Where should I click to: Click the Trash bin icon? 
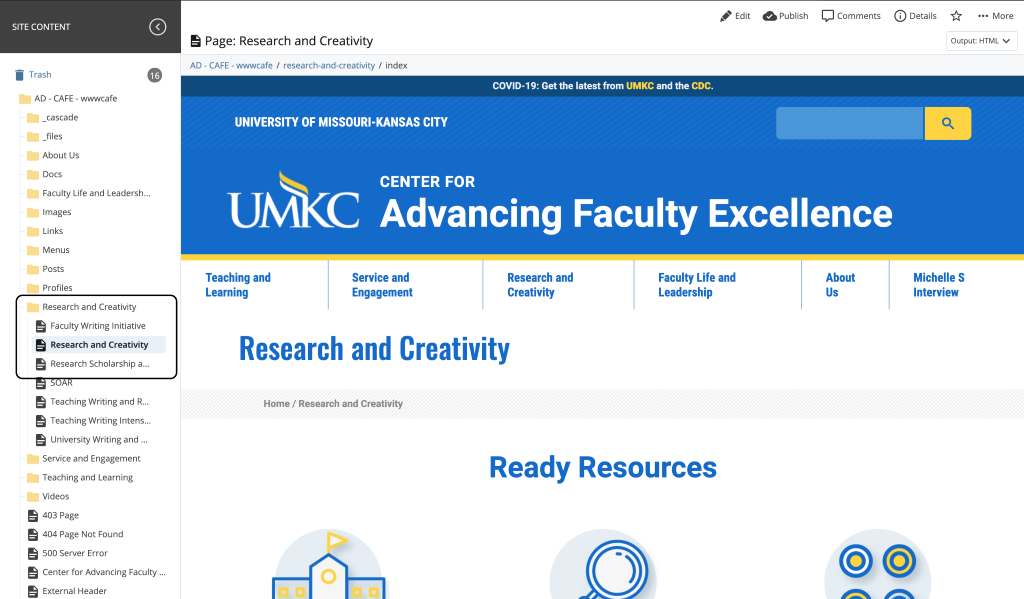[20, 75]
